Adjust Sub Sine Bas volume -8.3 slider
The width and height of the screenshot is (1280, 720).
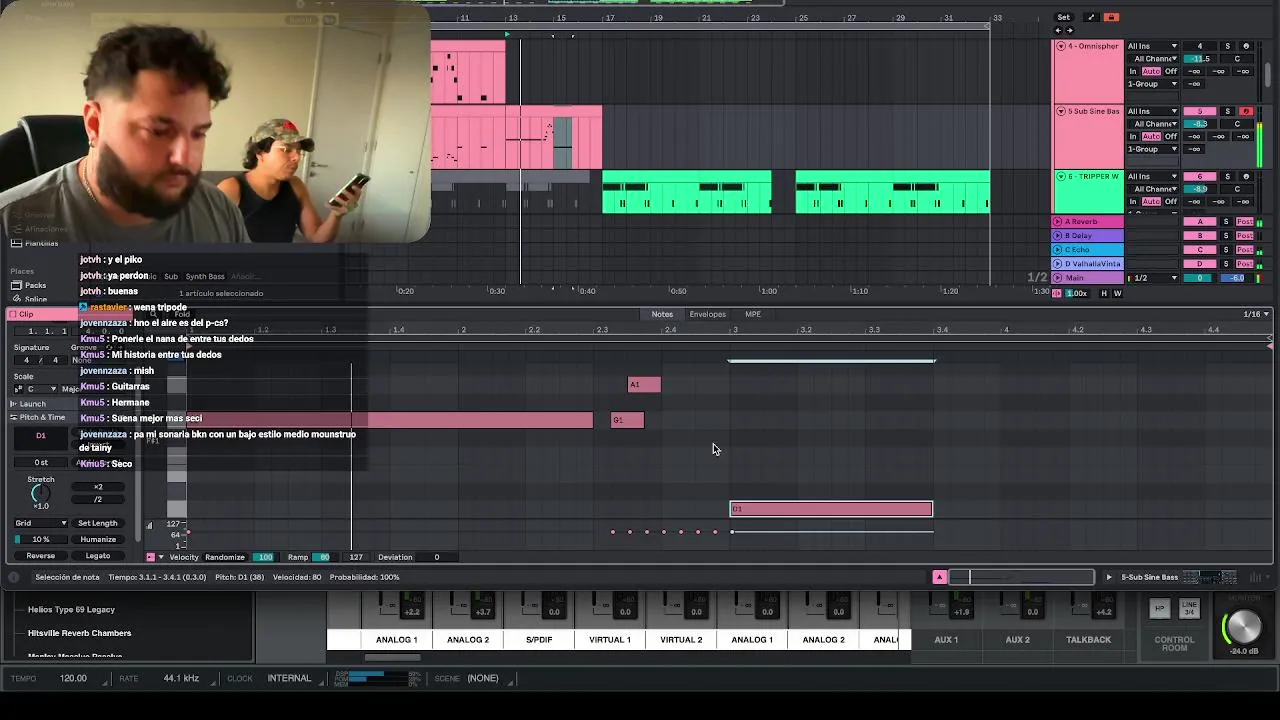(1200, 124)
